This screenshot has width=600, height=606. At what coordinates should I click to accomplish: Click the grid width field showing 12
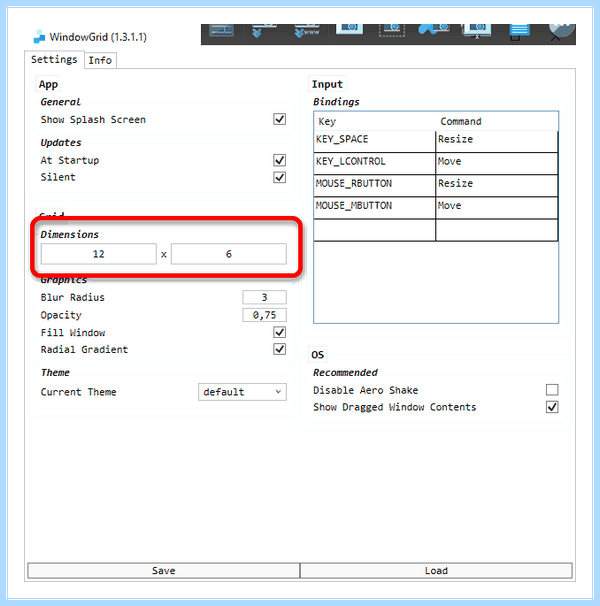coord(99,254)
